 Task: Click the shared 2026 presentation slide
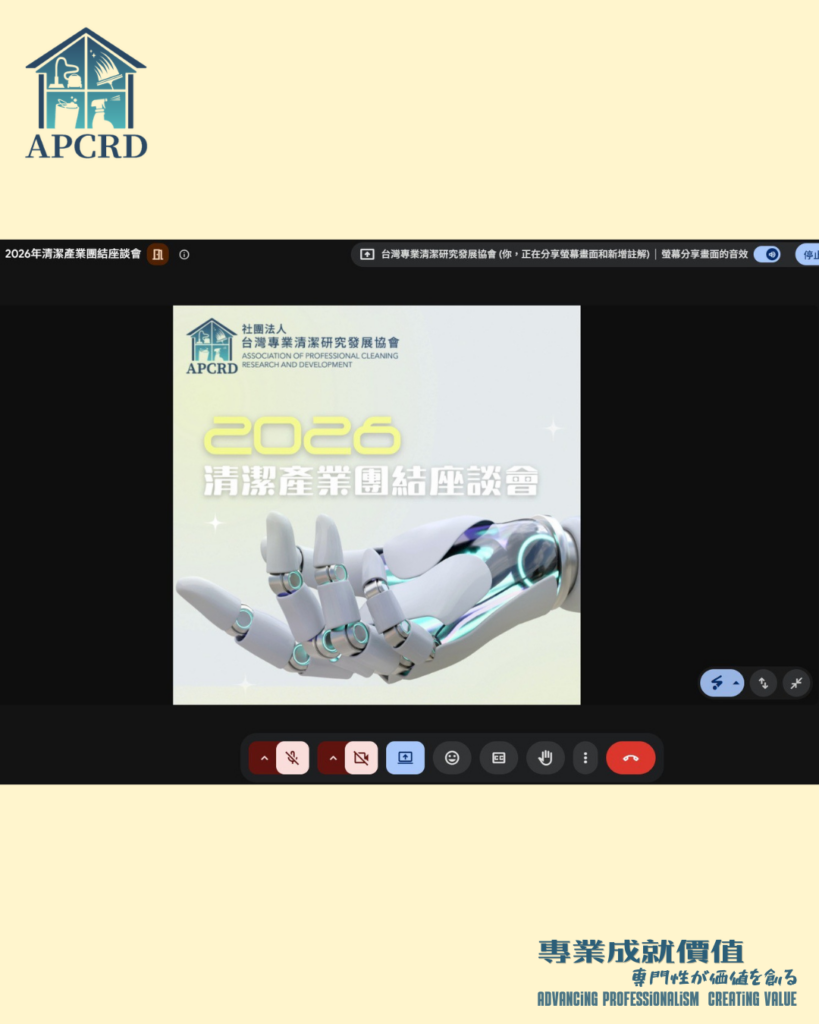click(x=376, y=505)
